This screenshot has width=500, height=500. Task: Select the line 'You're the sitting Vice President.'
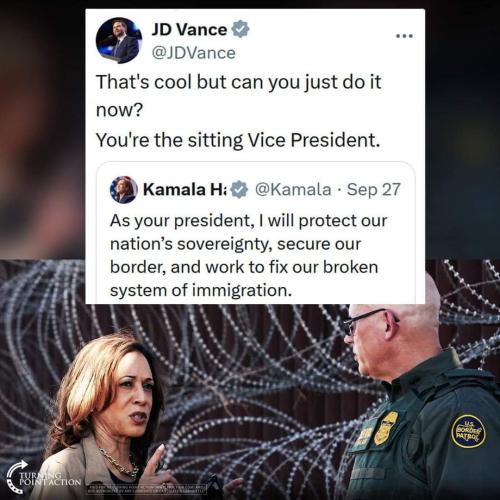click(238, 140)
